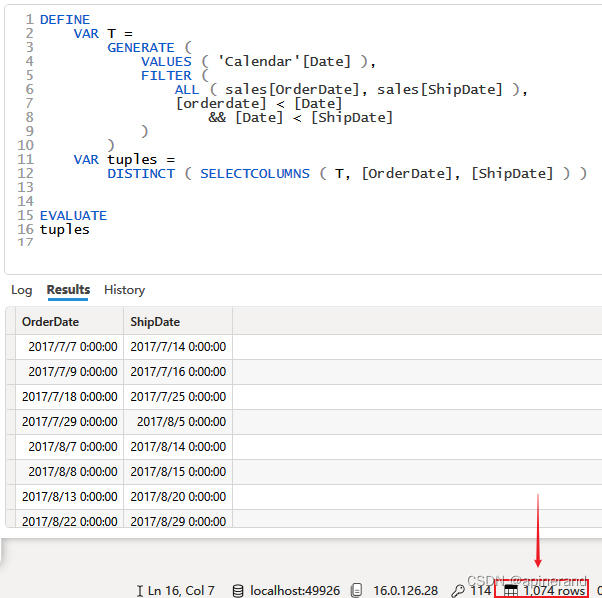Click the DISTINCT function in line 12
This screenshot has height=598, width=602.
point(141,173)
